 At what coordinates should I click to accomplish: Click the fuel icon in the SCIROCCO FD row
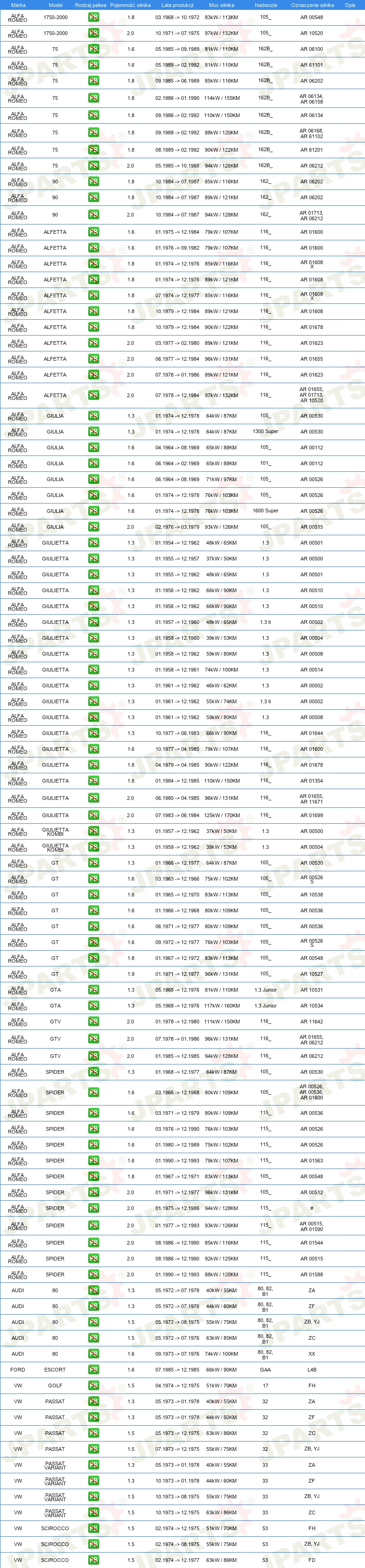tap(93, 1560)
